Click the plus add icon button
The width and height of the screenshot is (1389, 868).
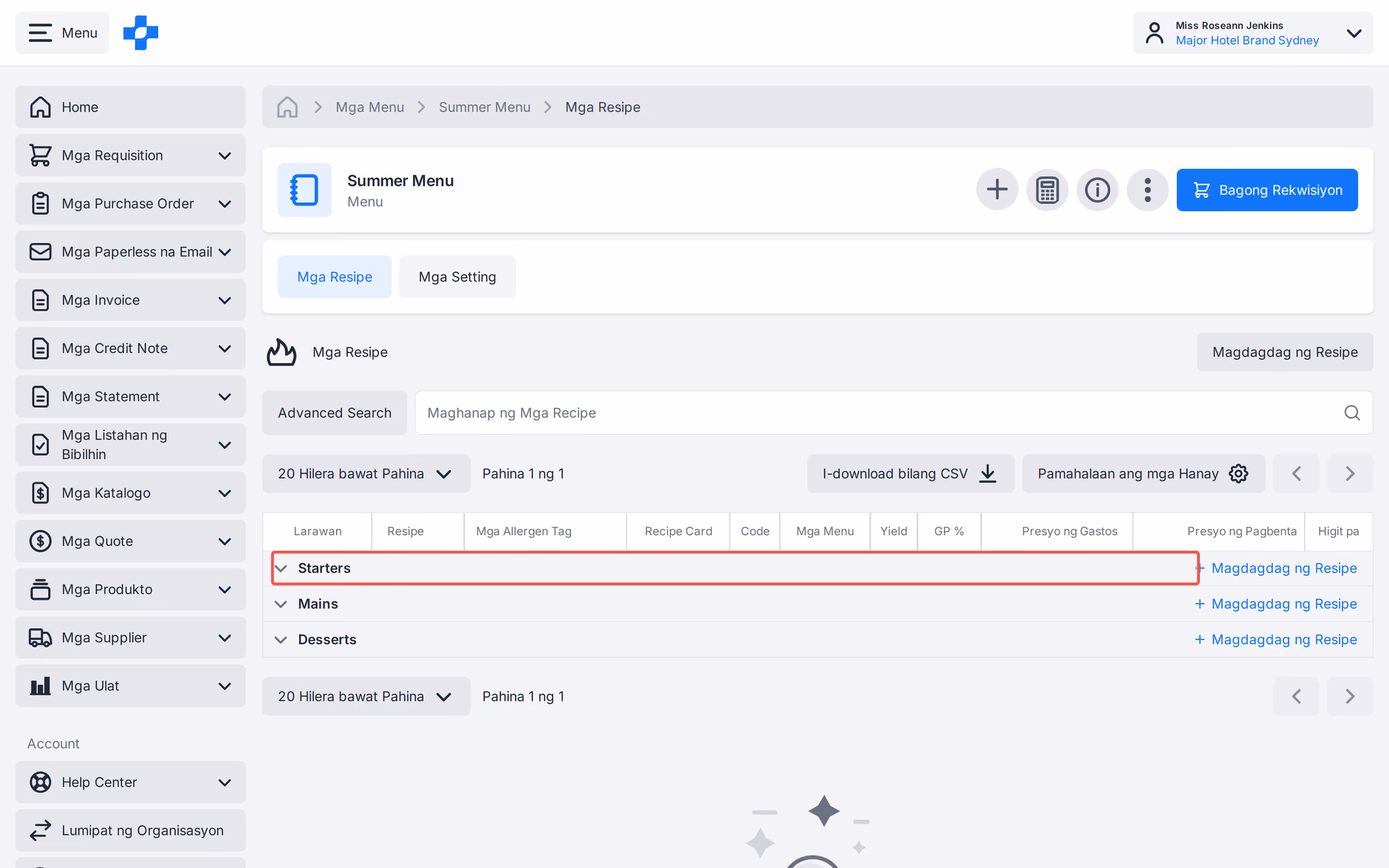click(997, 190)
